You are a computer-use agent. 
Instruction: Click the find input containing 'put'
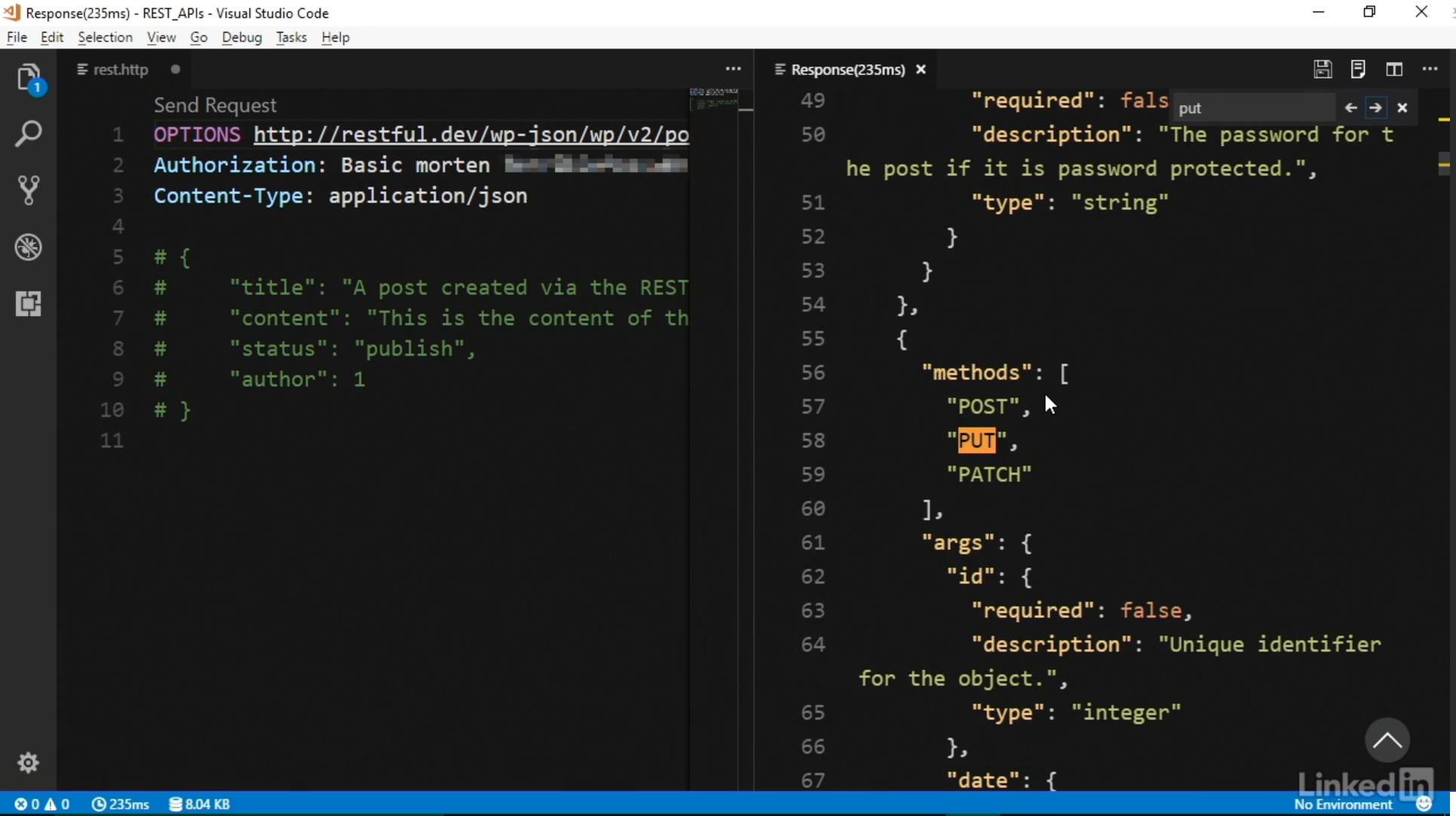click(1254, 108)
